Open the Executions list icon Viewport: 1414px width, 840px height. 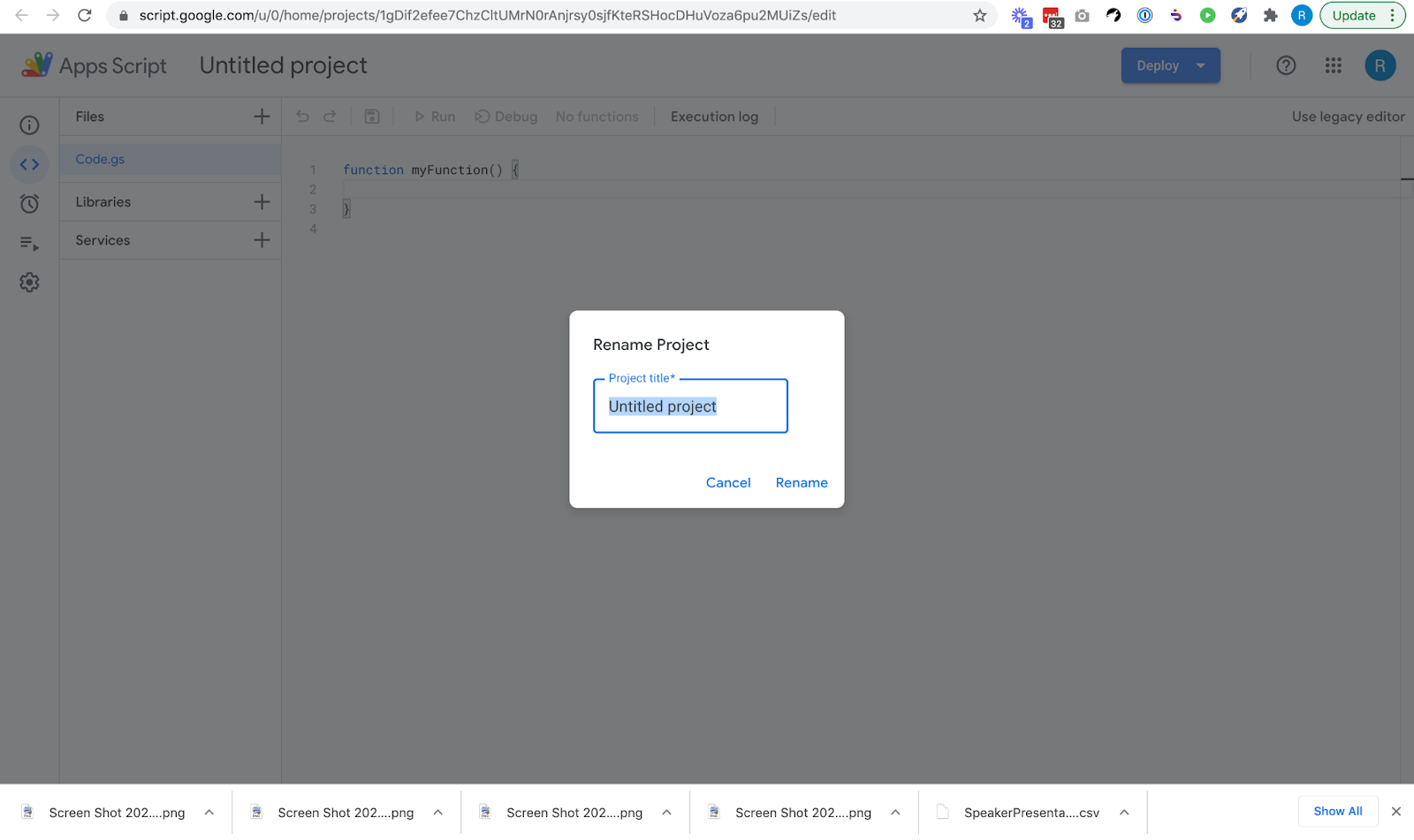point(29,244)
